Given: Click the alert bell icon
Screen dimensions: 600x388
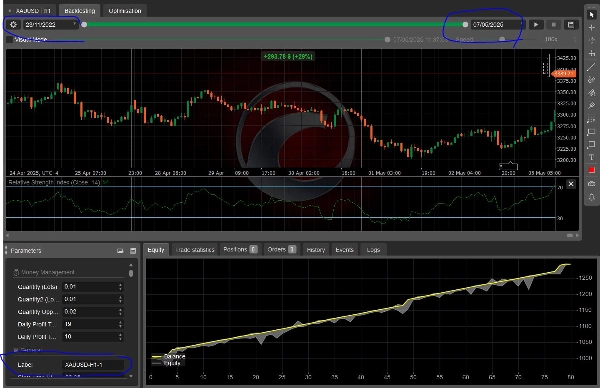Looking at the screenshot, I should coord(592,197).
